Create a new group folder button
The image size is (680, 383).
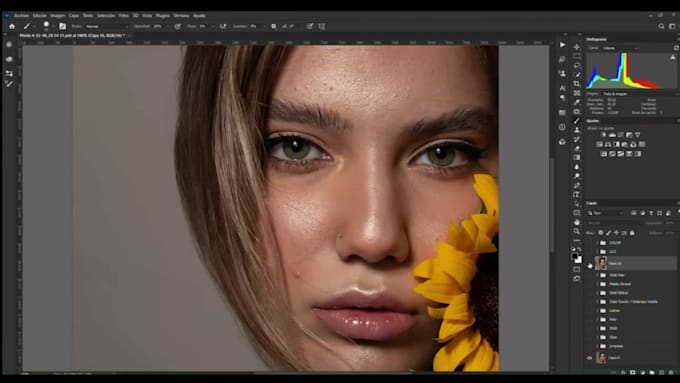tap(652, 372)
